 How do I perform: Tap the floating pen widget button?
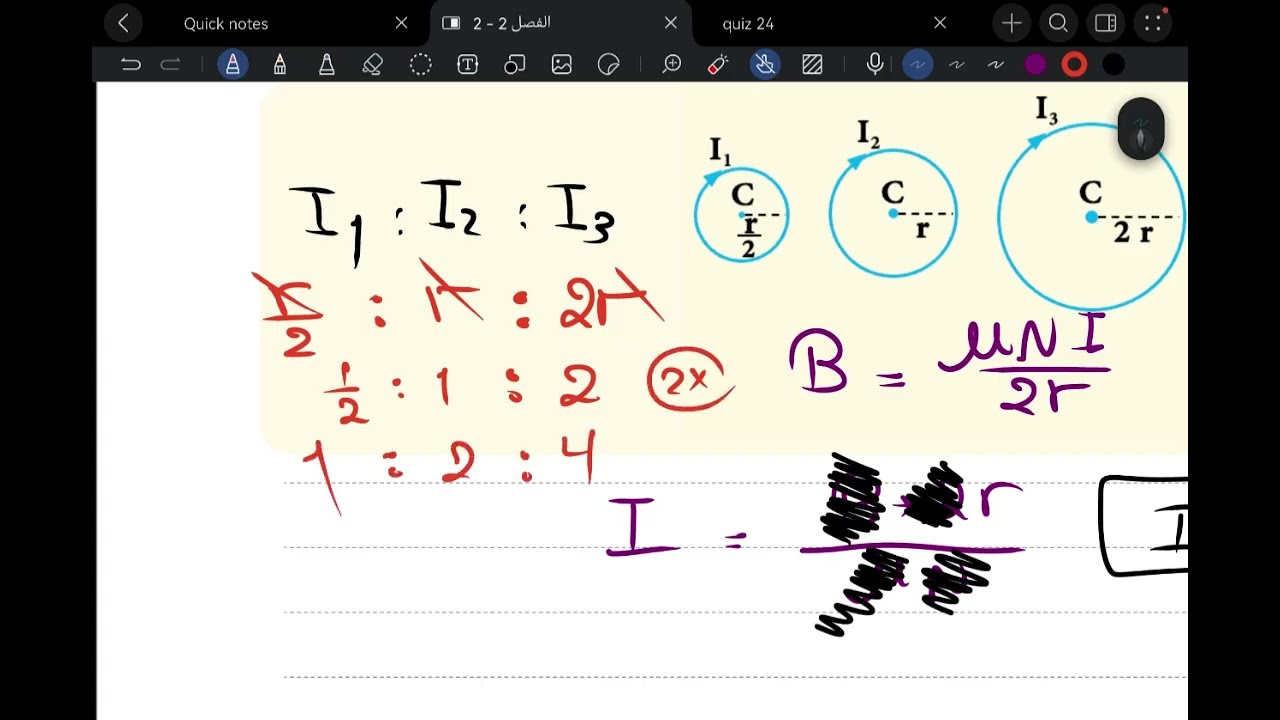click(1141, 129)
